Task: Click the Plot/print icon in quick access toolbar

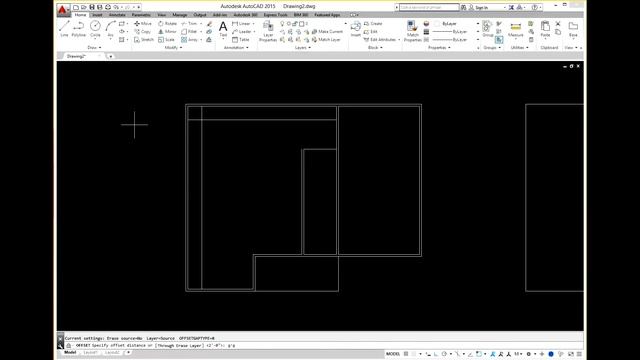Action: (108, 7)
